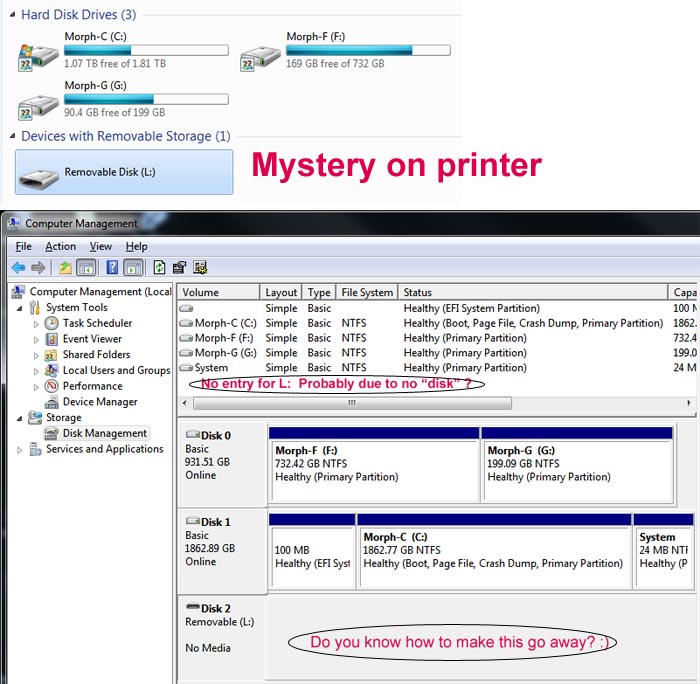Screen dimensions: 700x684
Task: Select Device Manager in the tree
Action: [100, 402]
